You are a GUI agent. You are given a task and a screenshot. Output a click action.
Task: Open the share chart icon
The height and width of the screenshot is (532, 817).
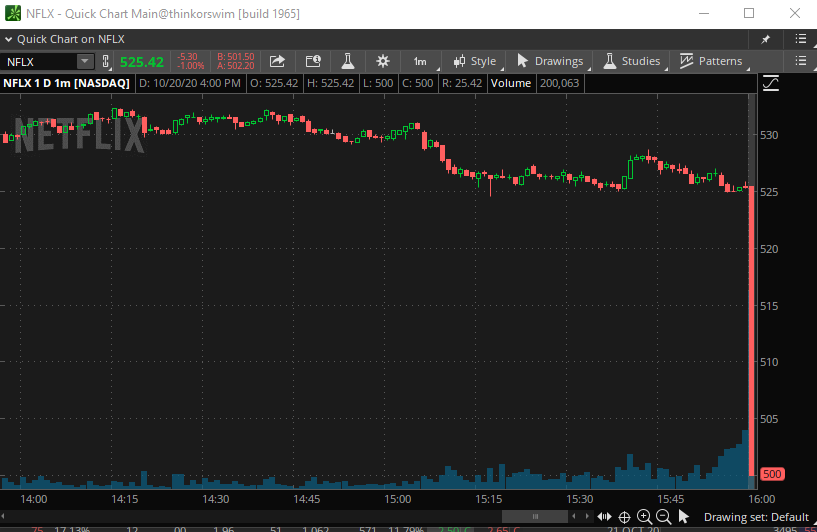click(277, 61)
